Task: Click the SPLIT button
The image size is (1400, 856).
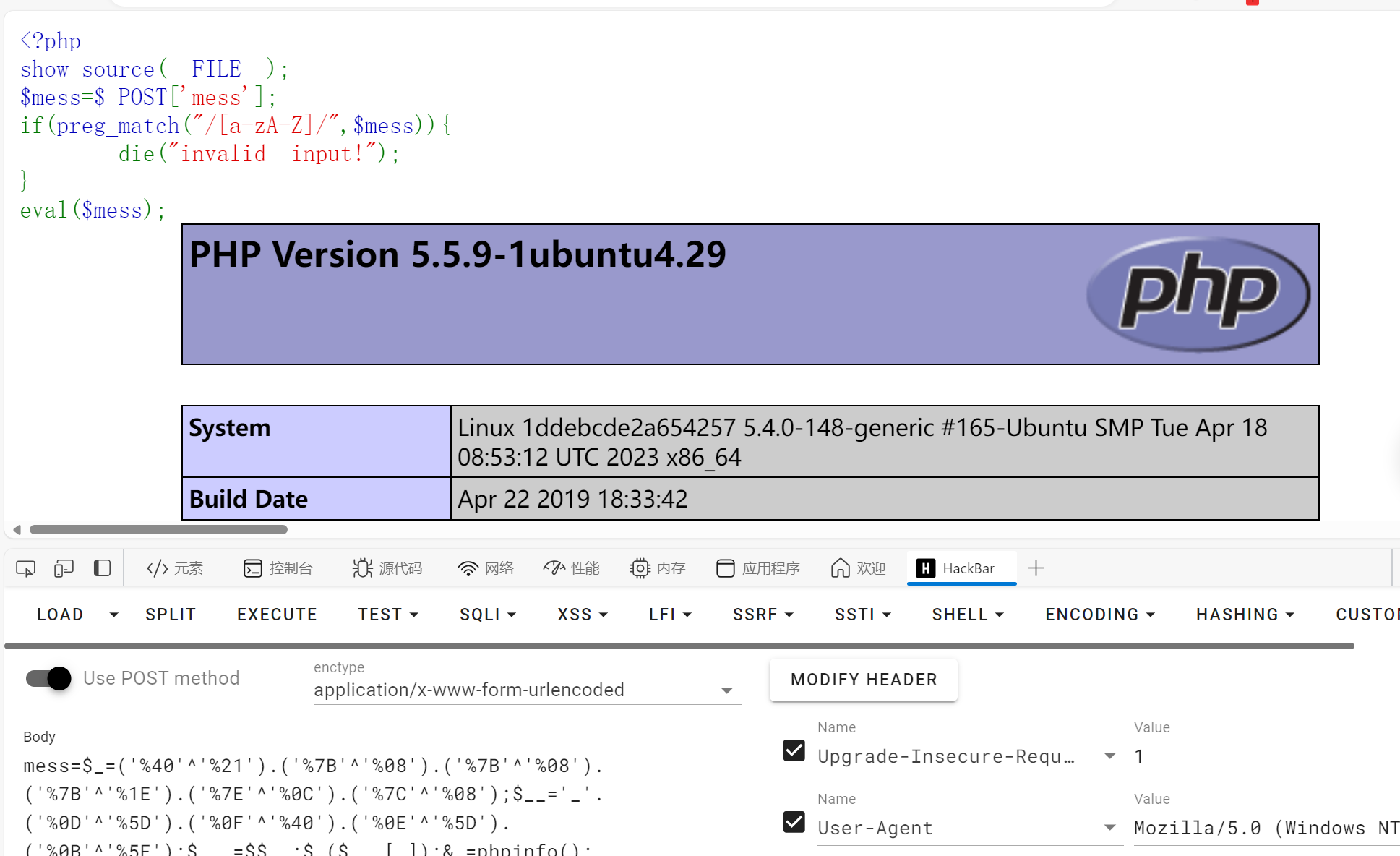Action: [171, 615]
